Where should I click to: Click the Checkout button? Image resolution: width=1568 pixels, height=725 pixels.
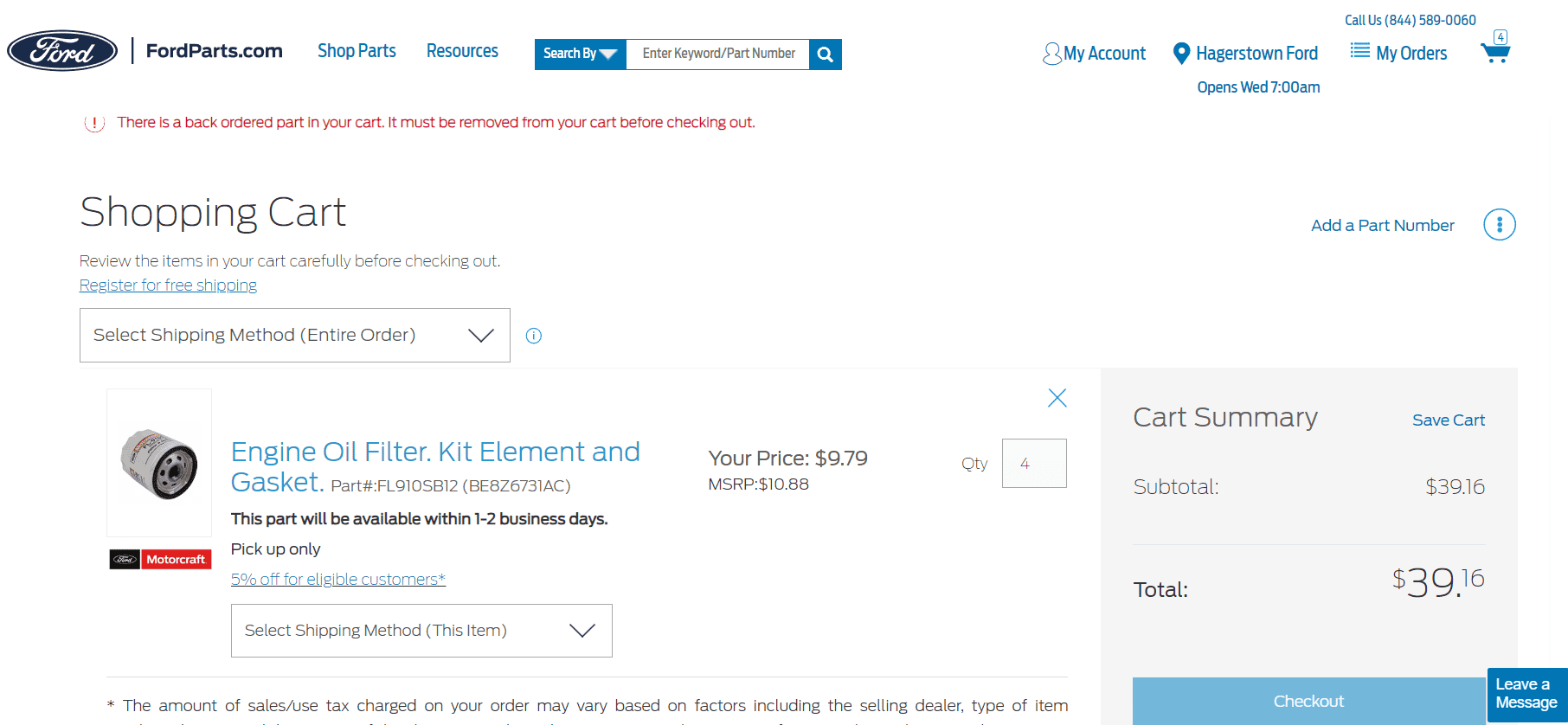[1308, 701]
